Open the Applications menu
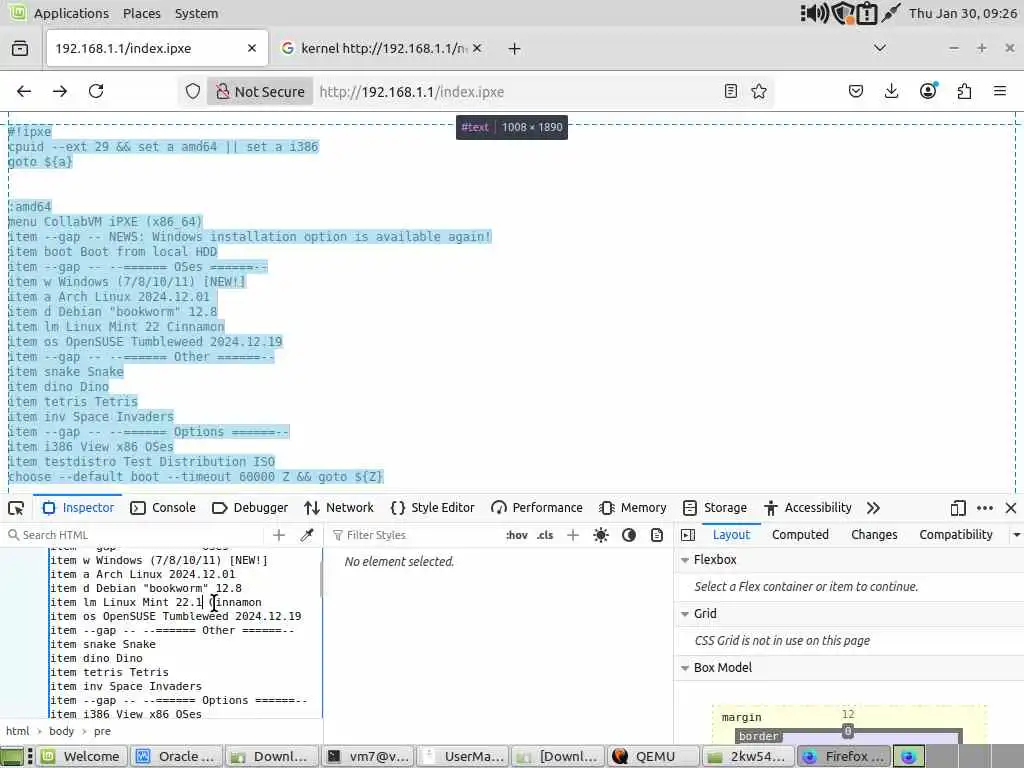The image size is (1024, 768). click(x=71, y=13)
